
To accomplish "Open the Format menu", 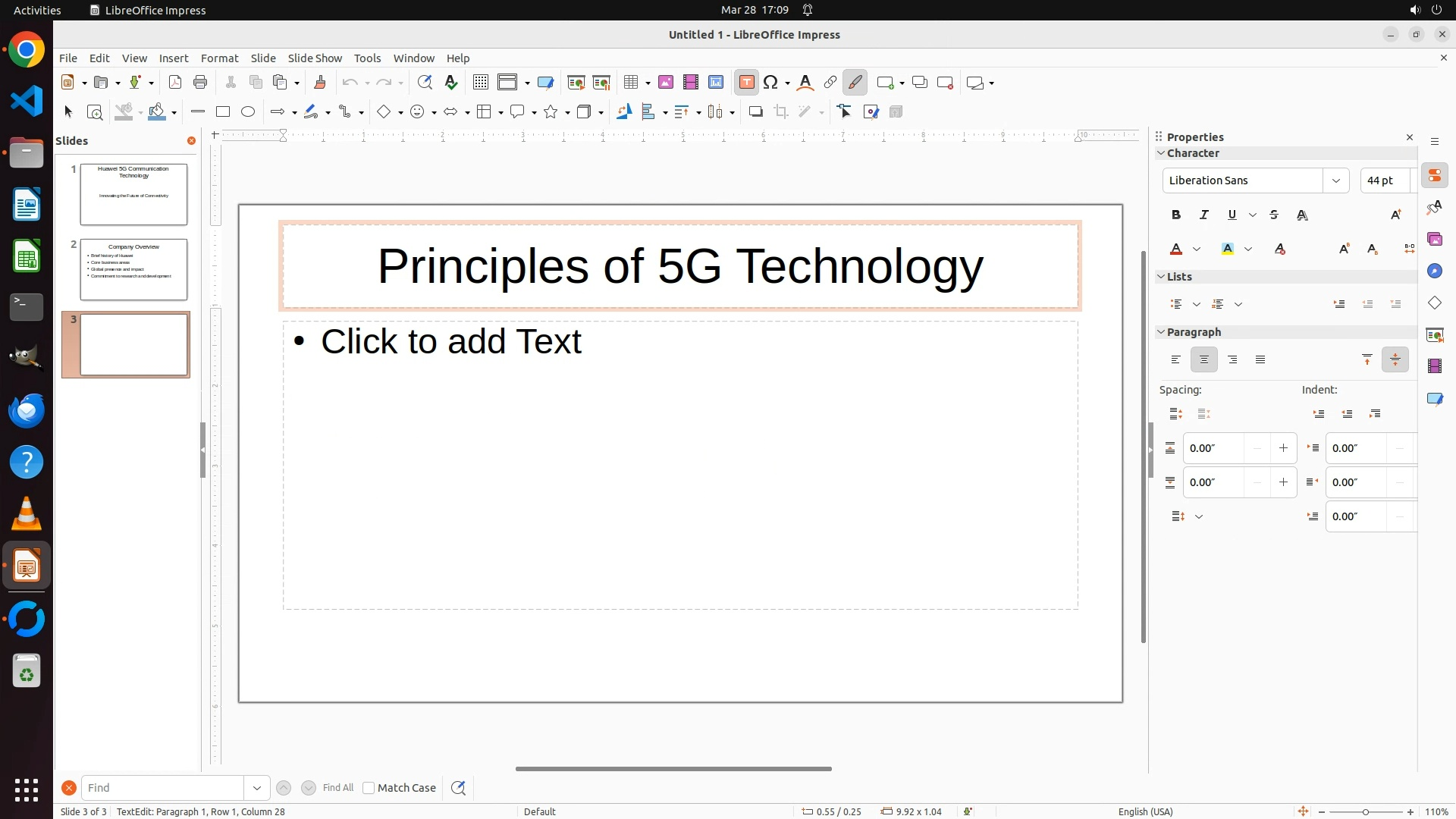I will tap(219, 58).
